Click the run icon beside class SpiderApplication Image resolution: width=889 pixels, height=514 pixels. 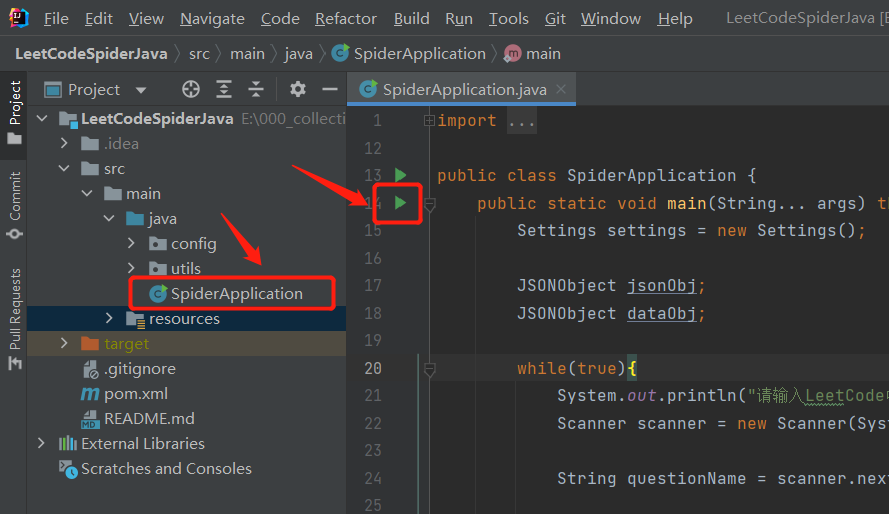(x=400, y=175)
